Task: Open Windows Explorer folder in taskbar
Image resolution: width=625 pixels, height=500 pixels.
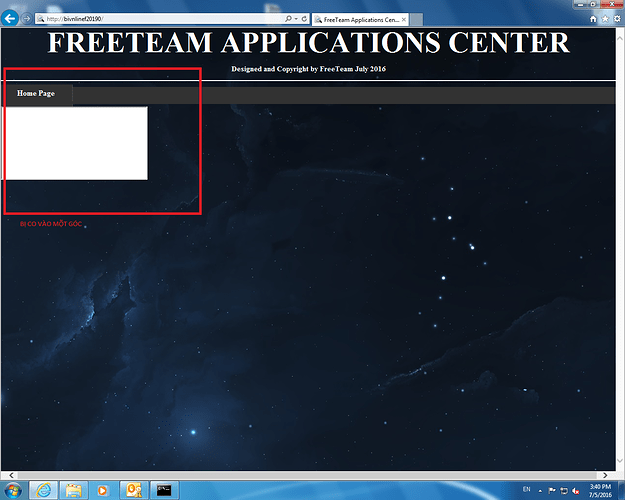Action: pyautogui.click(x=74, y=489)
